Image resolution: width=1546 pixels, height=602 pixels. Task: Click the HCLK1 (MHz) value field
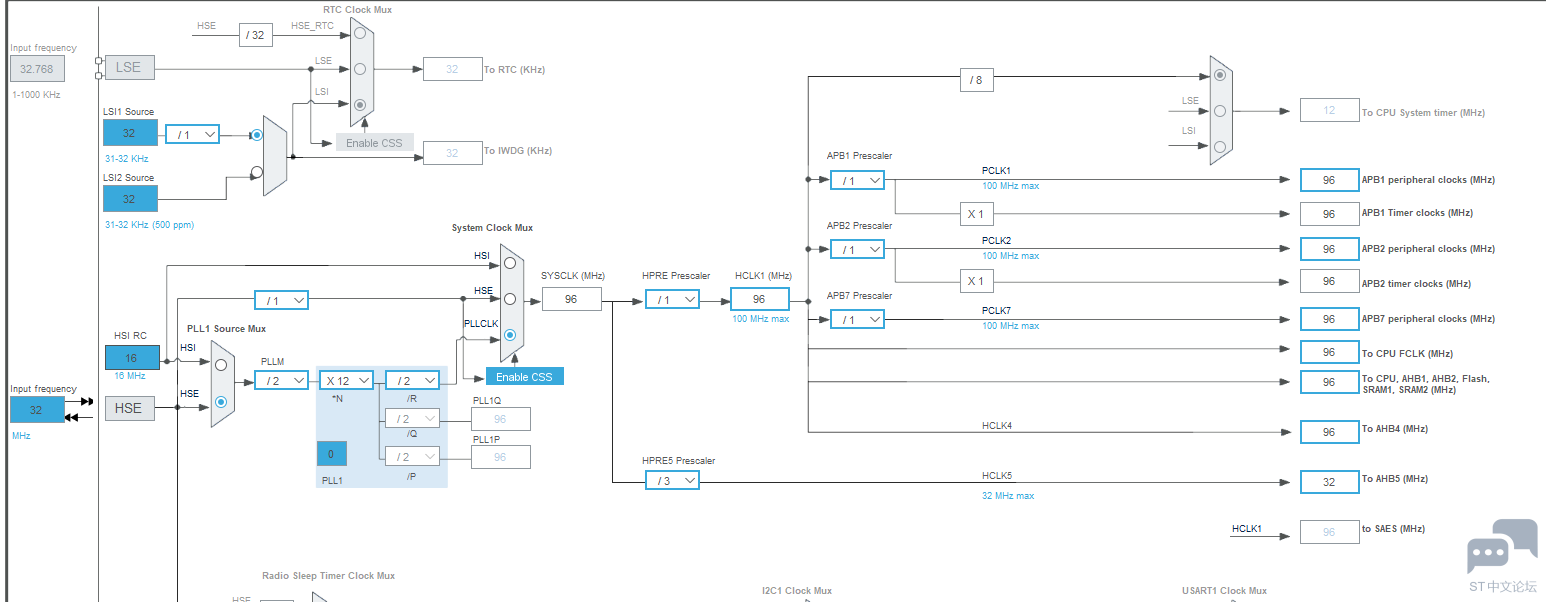[760, 299]
